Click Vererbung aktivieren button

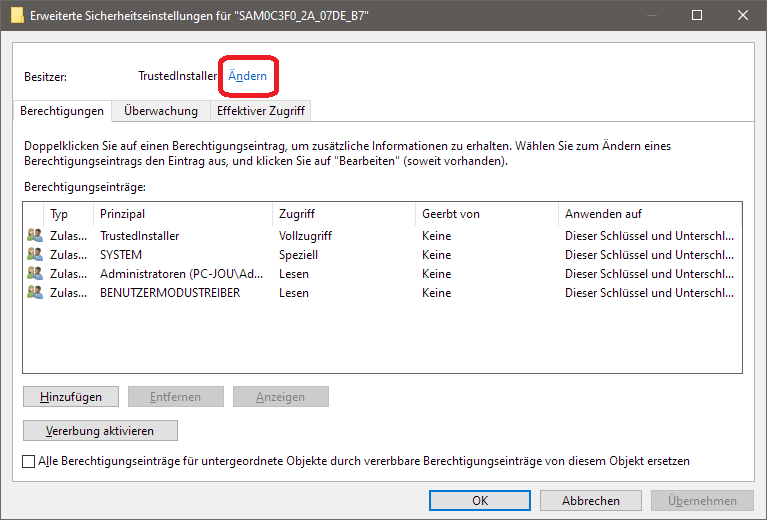[x=100, y=431]
